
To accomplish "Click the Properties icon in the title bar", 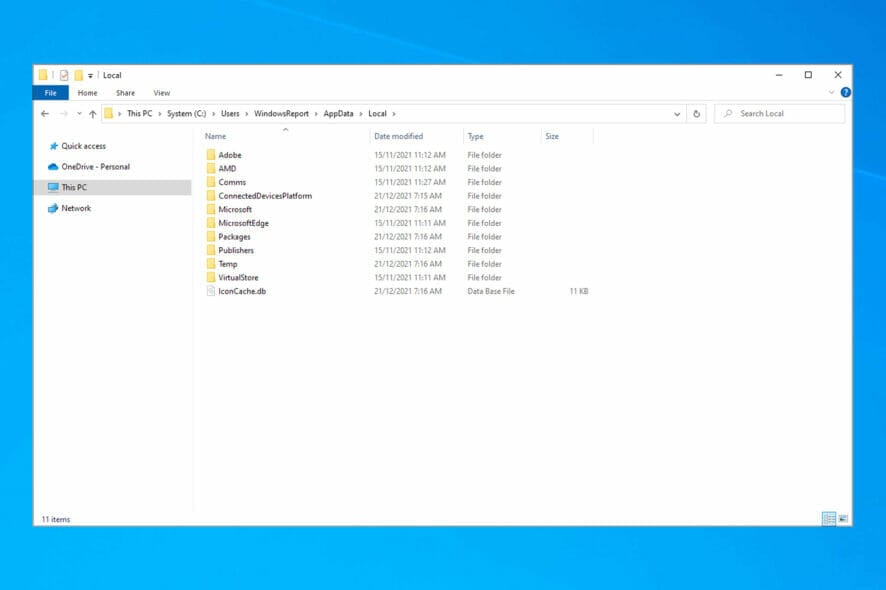I will (64, 75).
